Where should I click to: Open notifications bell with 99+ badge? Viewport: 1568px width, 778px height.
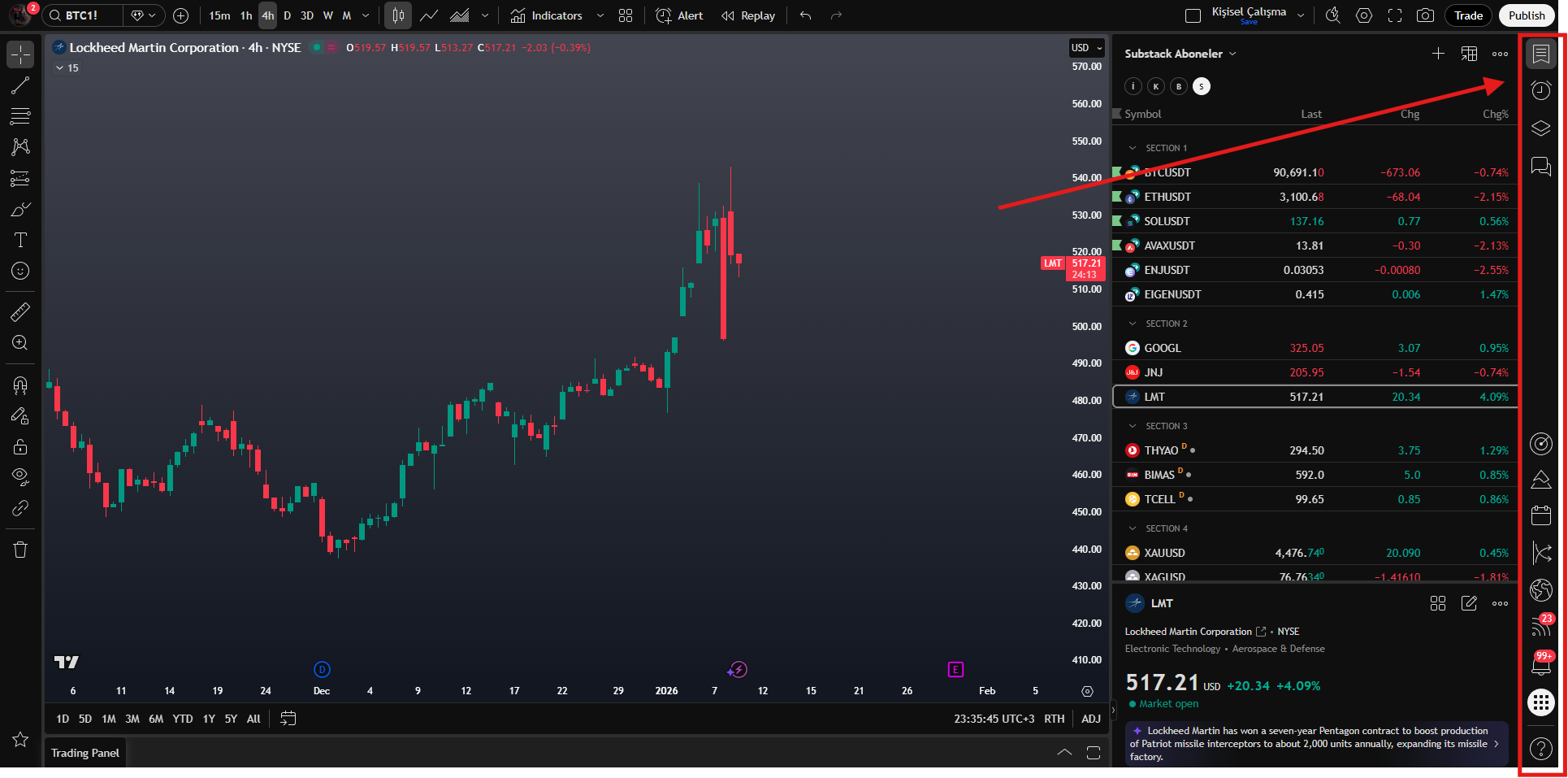(x=1540, y=664)
